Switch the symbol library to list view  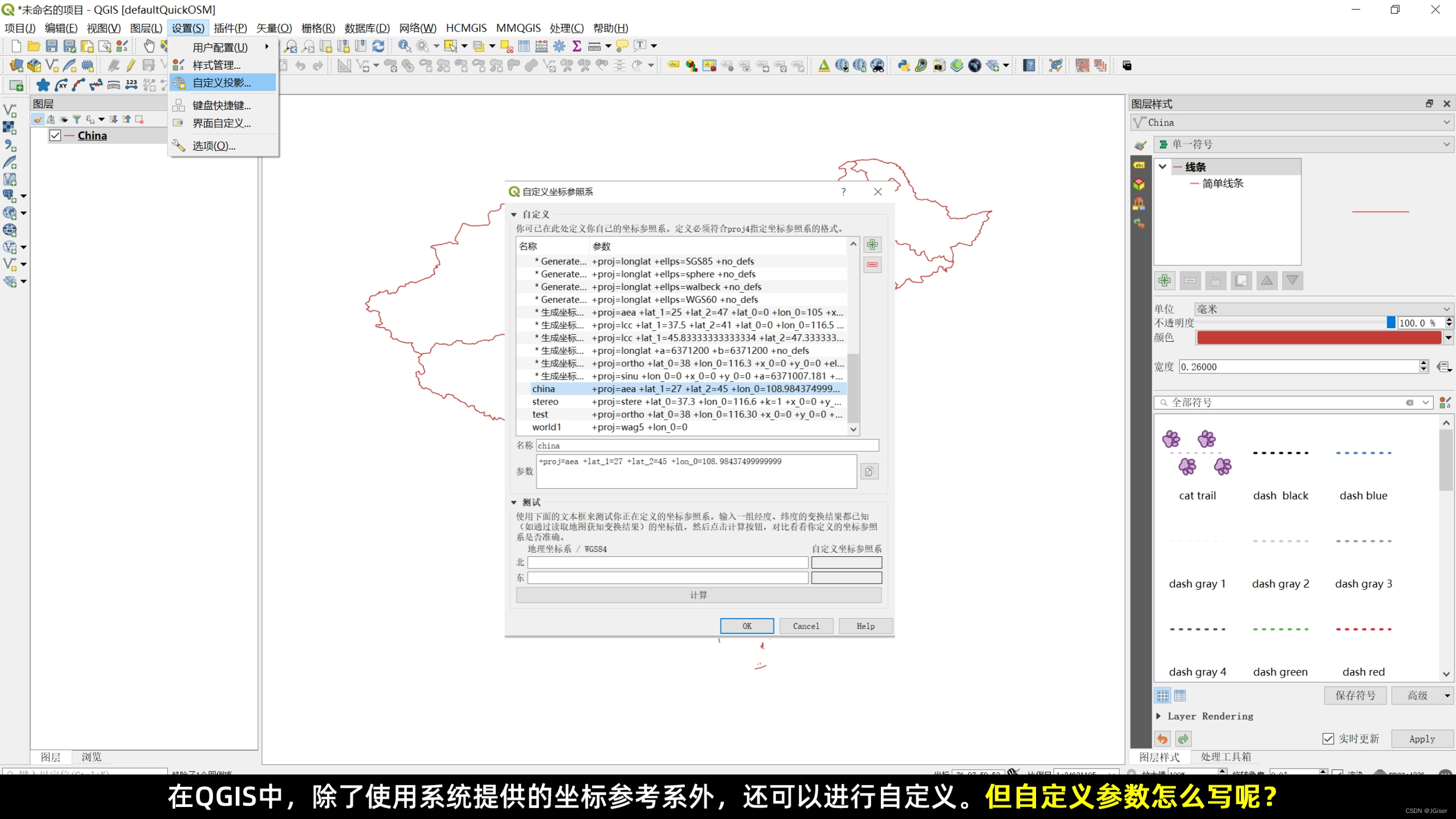click(1180, 695)
